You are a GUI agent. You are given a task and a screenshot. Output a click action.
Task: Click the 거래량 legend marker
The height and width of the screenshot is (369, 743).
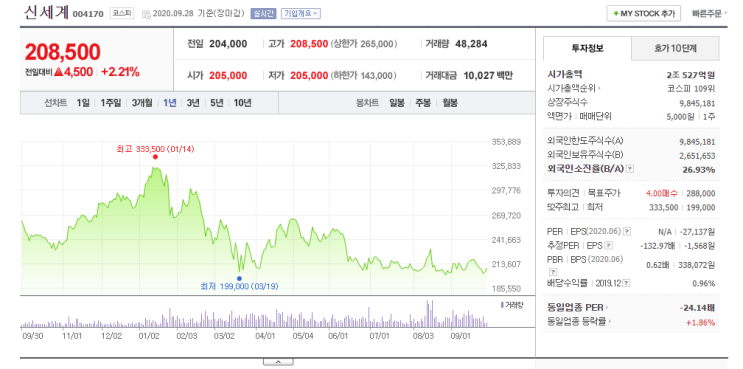[x=502, y=305]
